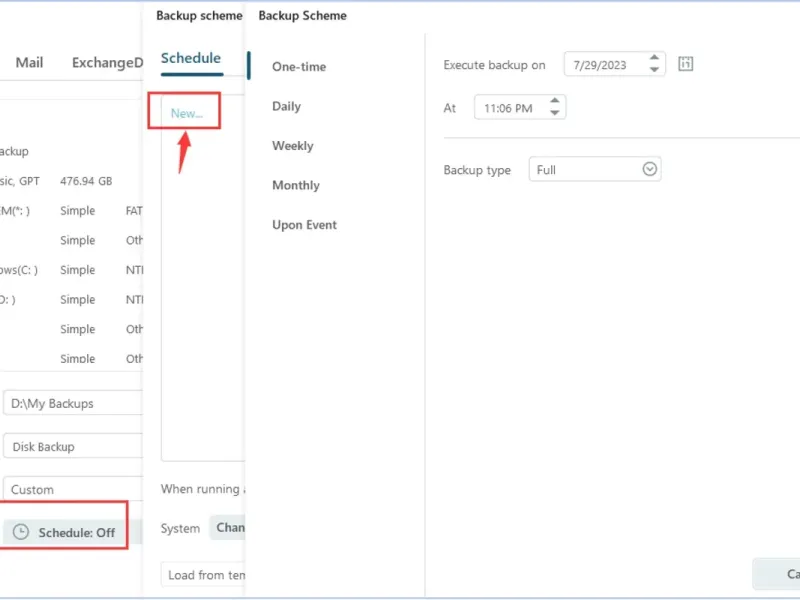Select the Upon Event schedule option
The width and height of the screenshot is (800, 600).
[304, 225]
